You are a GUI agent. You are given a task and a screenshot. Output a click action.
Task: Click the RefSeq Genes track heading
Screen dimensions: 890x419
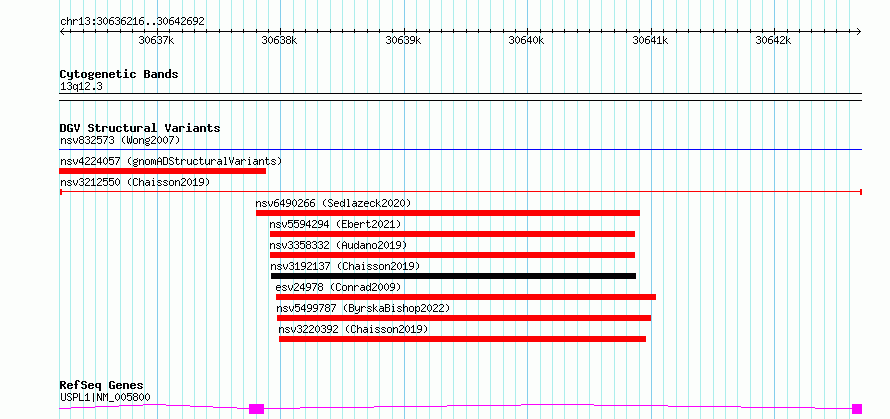click(101, 385)
